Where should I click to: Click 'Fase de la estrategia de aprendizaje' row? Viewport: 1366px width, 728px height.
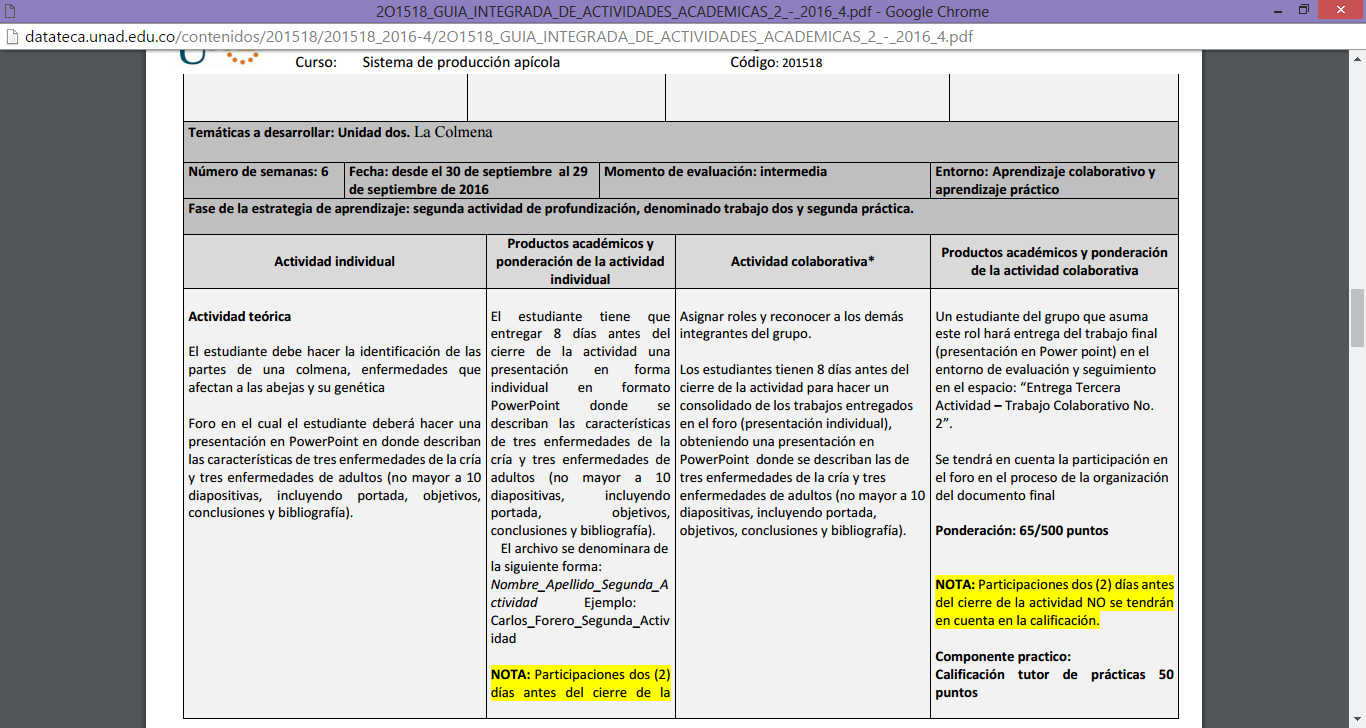680,216
